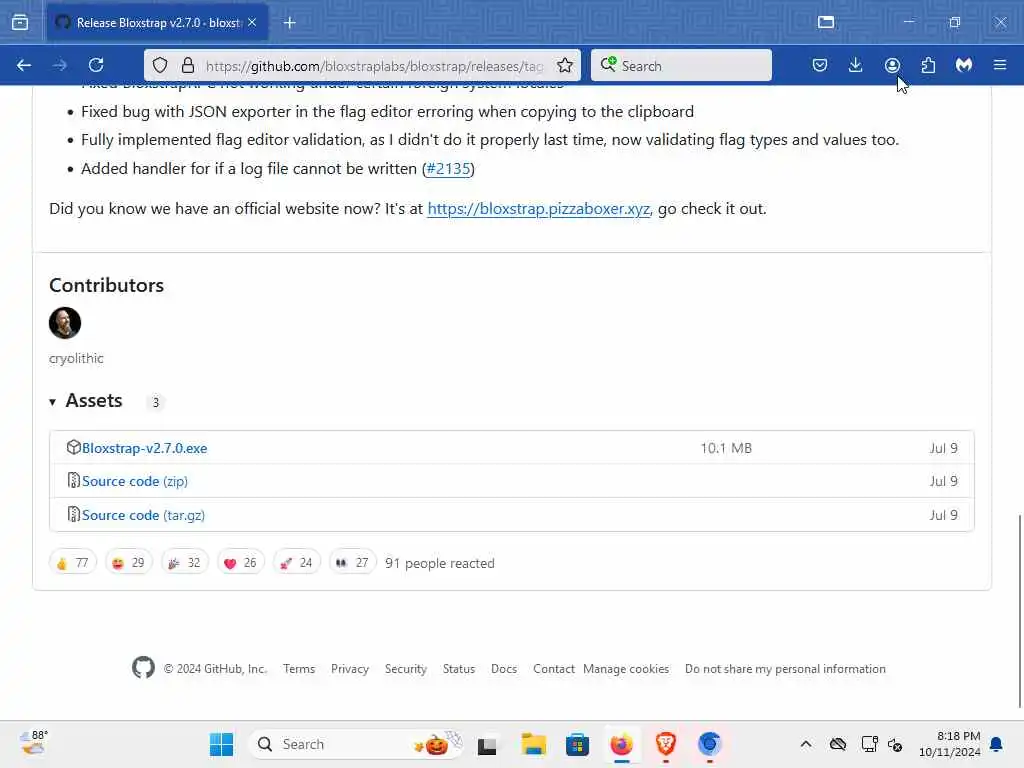The image size is (1024, 768).
Task: Open Brave browser from taskbar
Action: [665, 744]
